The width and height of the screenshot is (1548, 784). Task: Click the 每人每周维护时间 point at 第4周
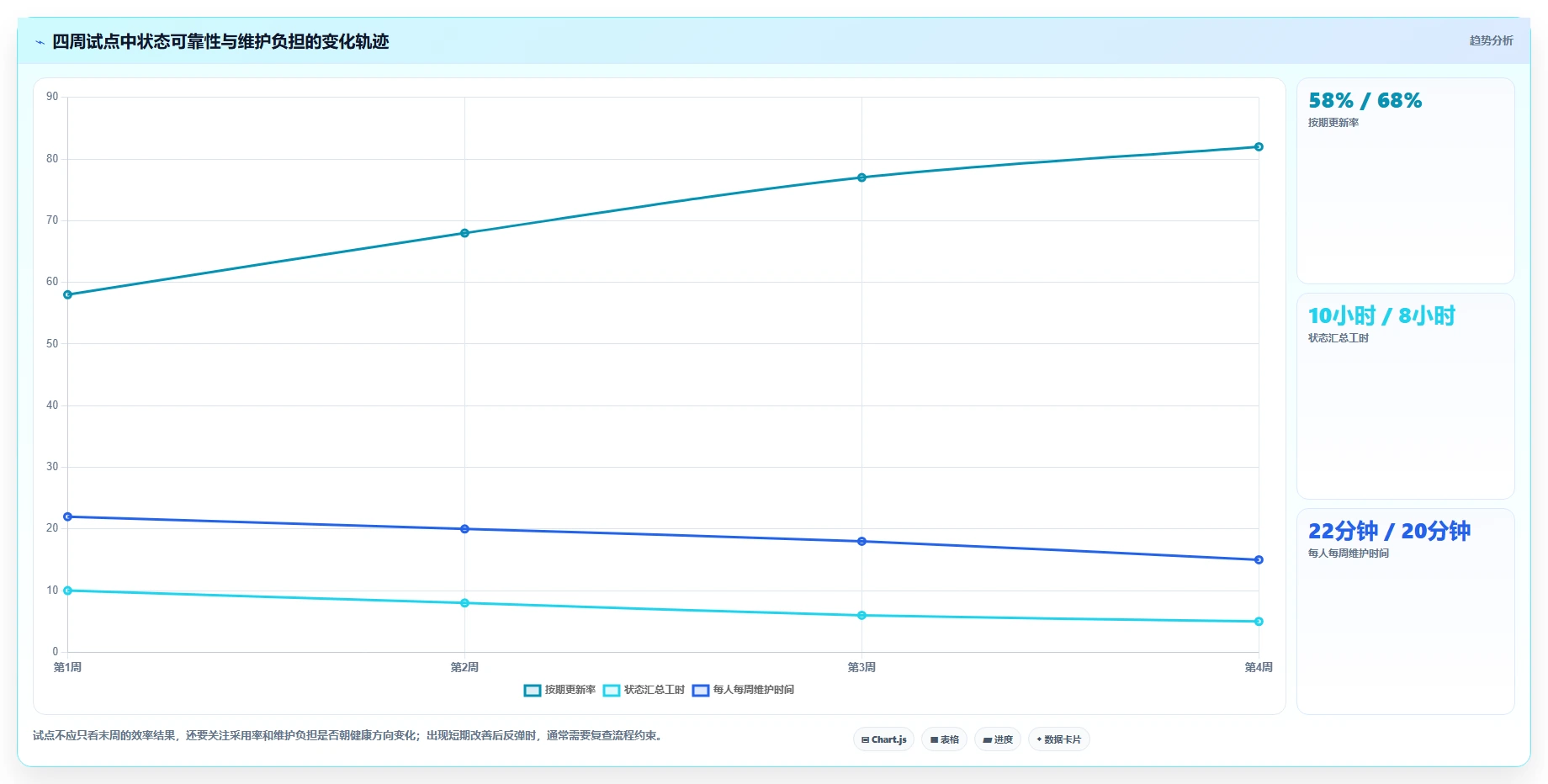[1259, 559]
